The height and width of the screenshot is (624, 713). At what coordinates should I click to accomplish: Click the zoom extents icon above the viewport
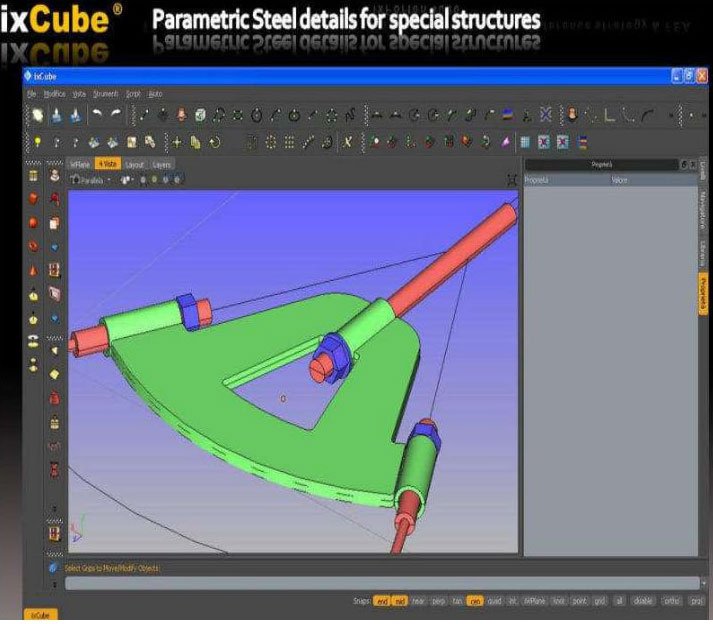(513, 180)
